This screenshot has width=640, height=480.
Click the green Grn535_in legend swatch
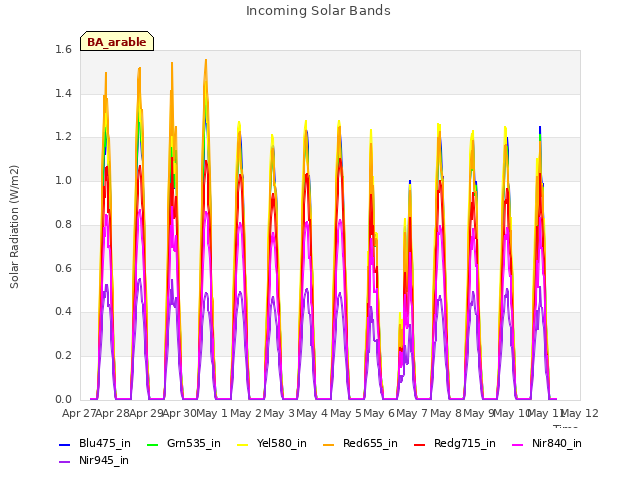coord(152,444)
